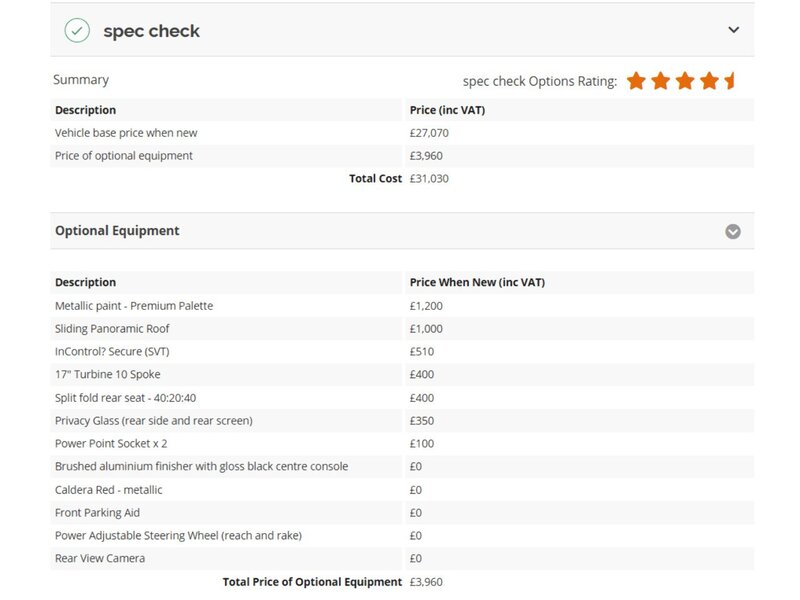This screenshot has height=600, width=800.
Task: Click the fourth orange rating star
Action: click(710, 81)
